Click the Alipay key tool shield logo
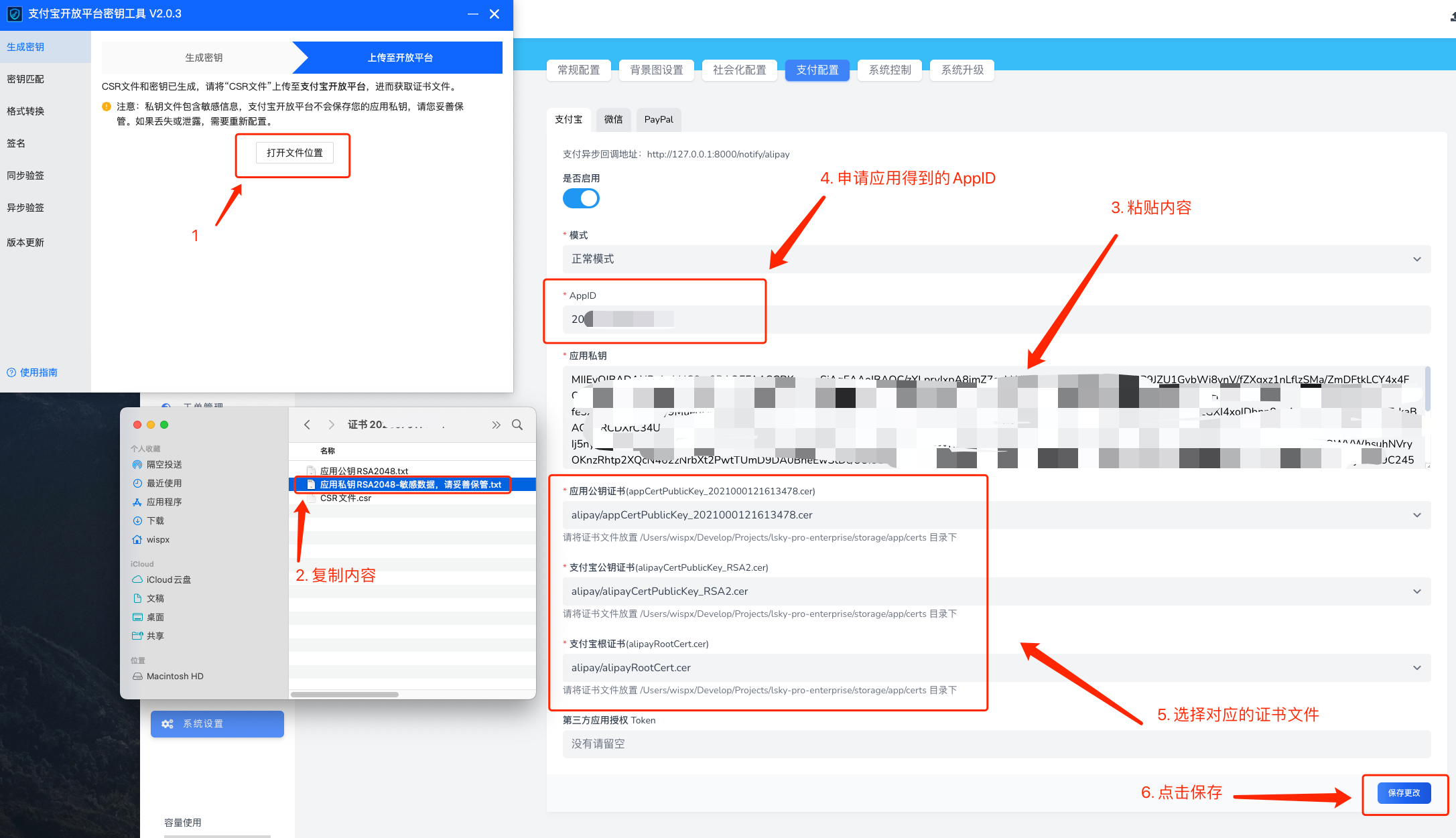Screen dimensions: 1456x838 click(x=14, y=14)
